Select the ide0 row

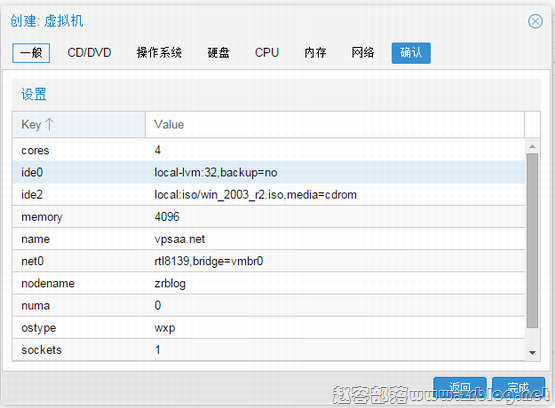(x=268, y=172)
